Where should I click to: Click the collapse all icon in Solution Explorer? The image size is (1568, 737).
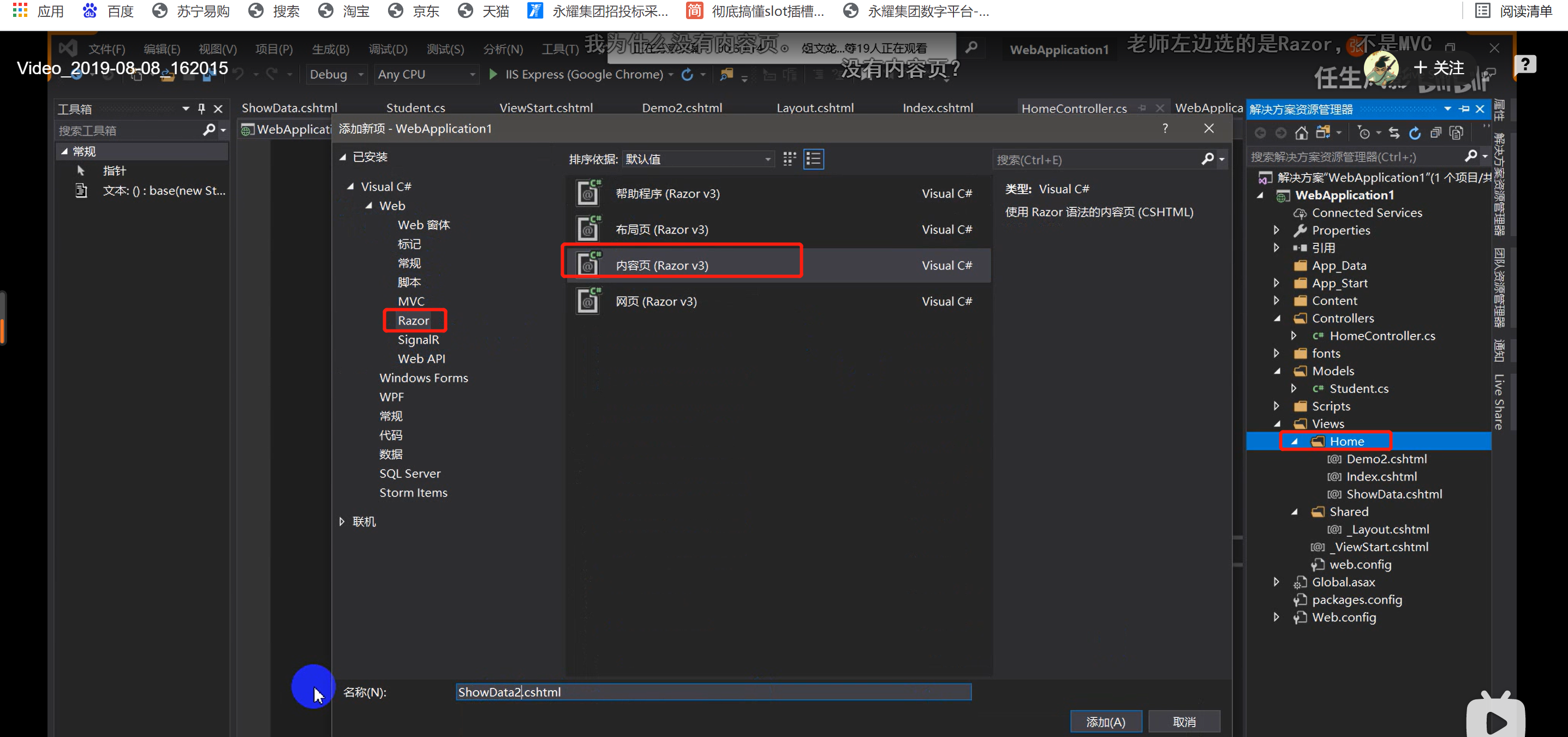(1436, 133)
